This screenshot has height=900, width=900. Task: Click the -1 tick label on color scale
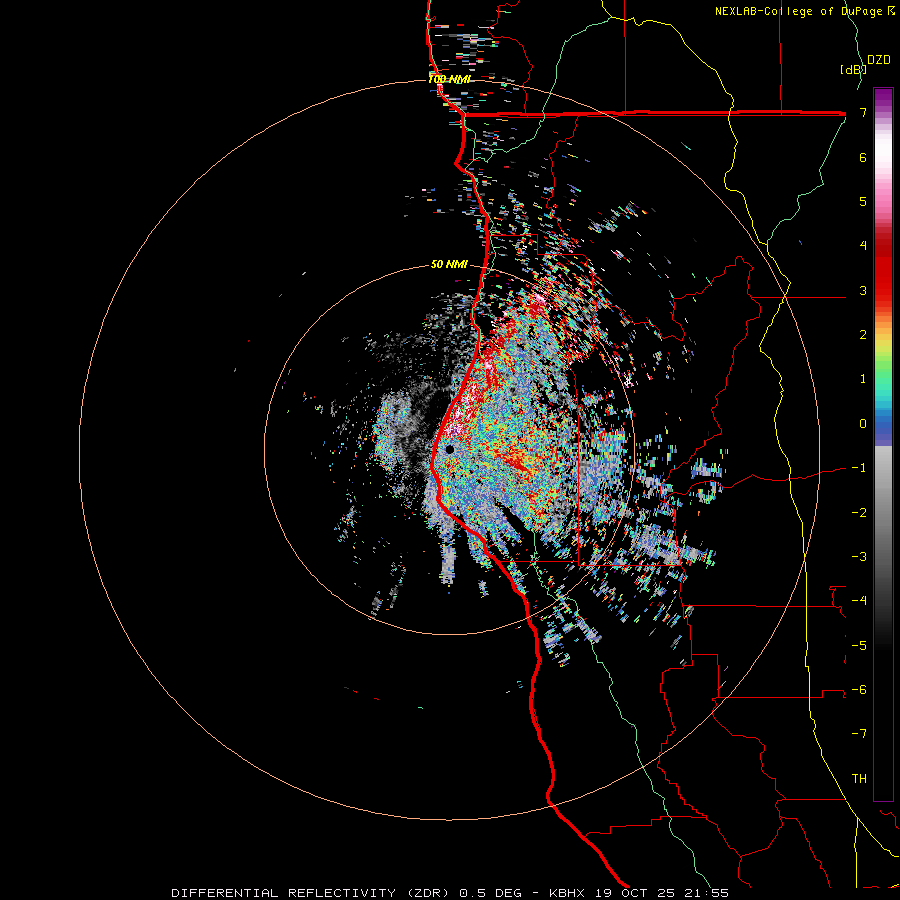click(x=859, y=468)
